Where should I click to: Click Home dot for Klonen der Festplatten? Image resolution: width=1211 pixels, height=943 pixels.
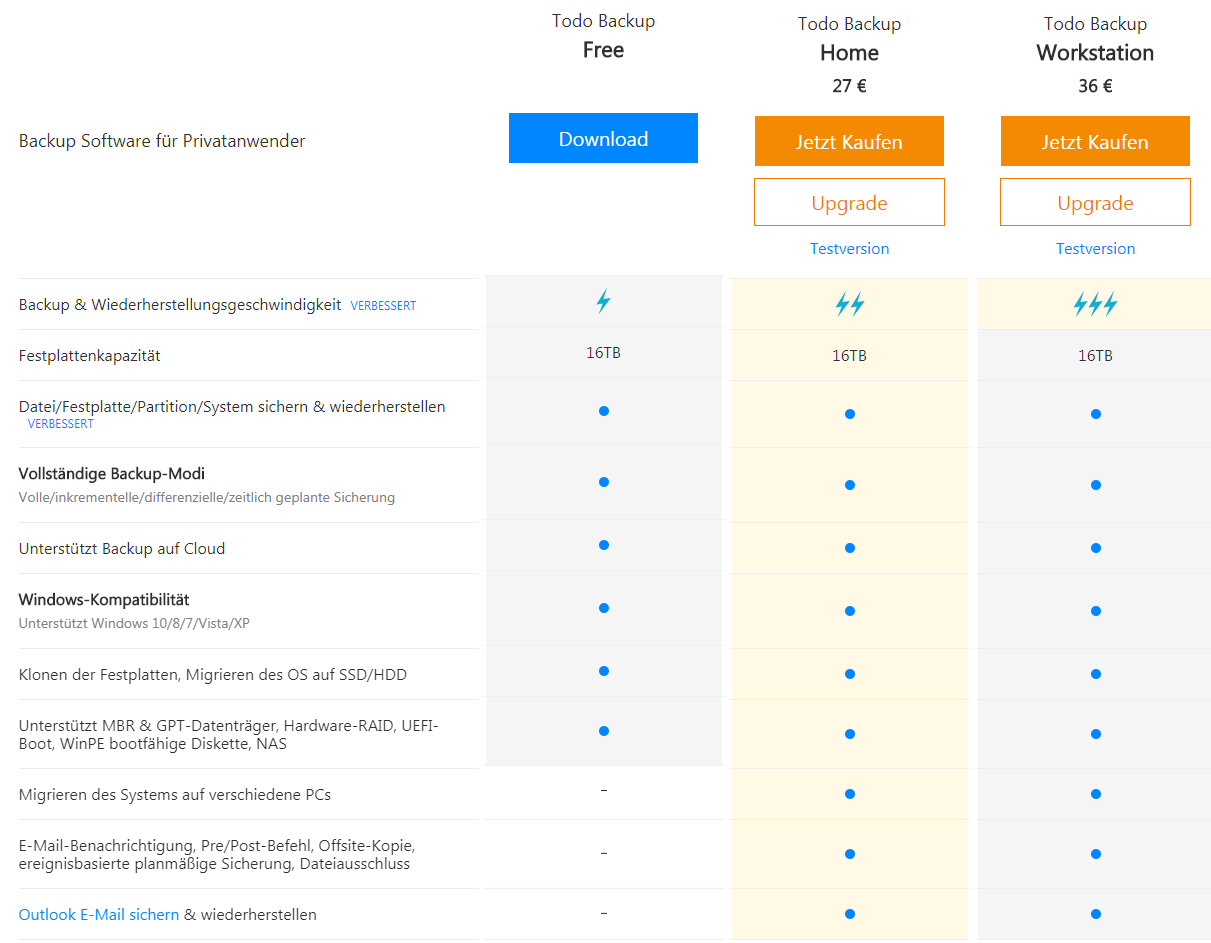coord(849,674)
